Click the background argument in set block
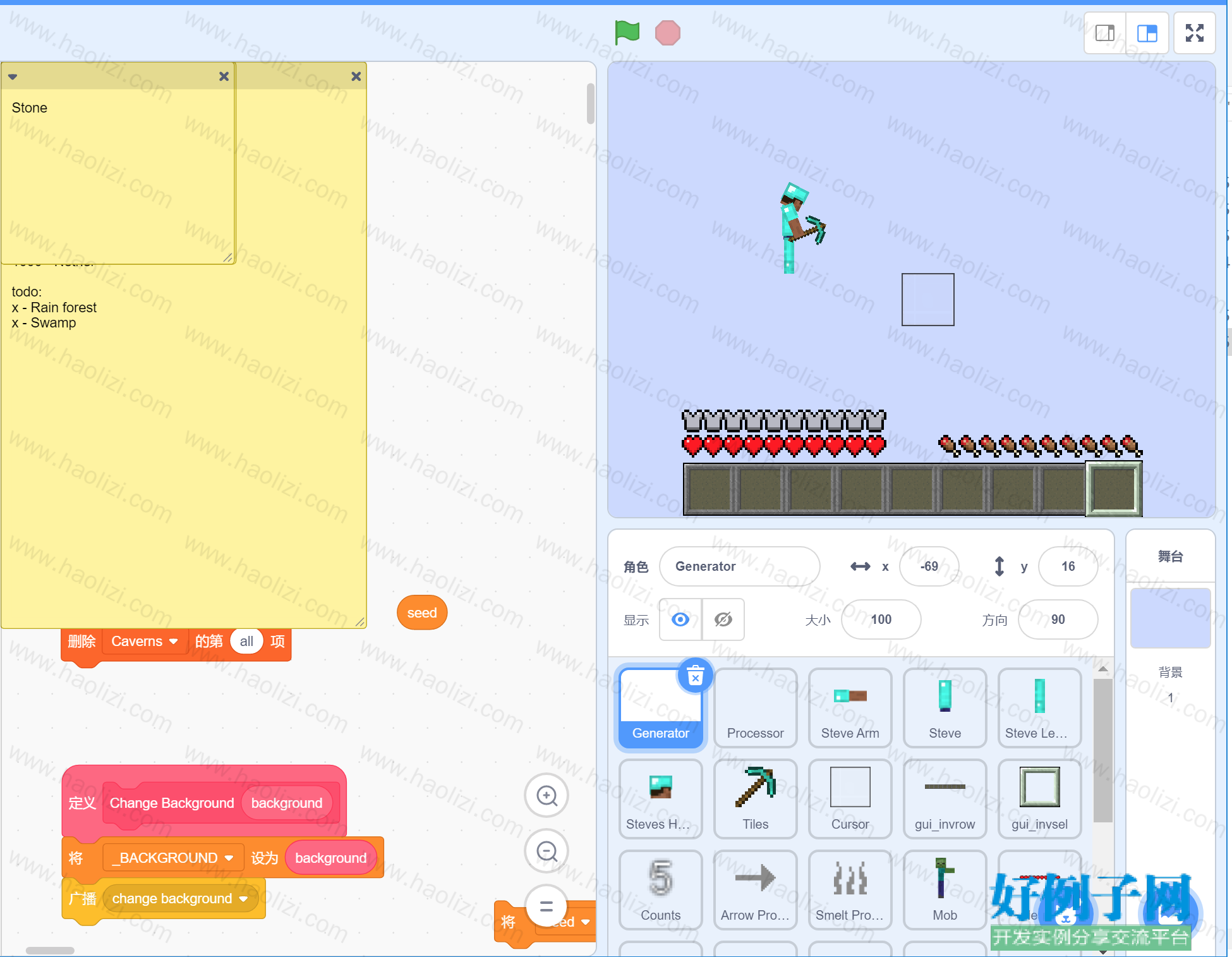Viewport: 1232px width, 957px height. point(330,858)
